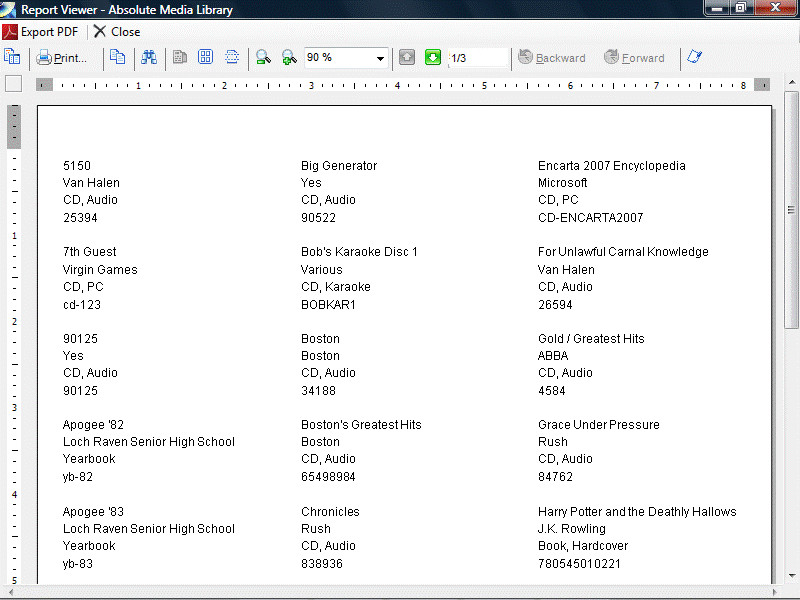Click the text 'Big Generator'

[x=339, y=166]
